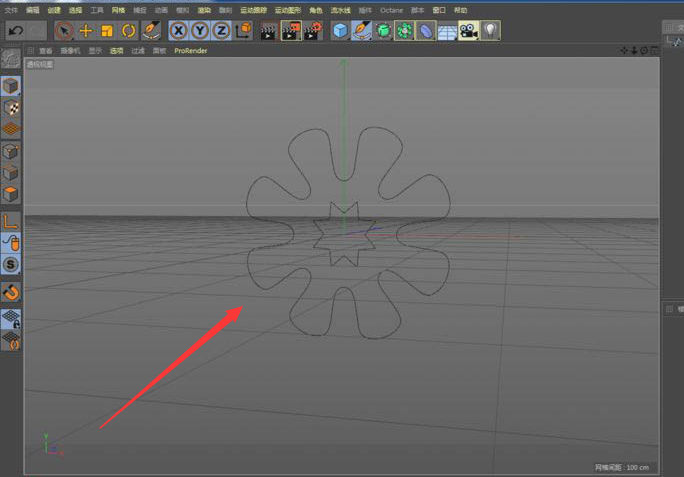Open the Octane menu
The height and width of the screenshot is (477, 684).
coord(391,10)
